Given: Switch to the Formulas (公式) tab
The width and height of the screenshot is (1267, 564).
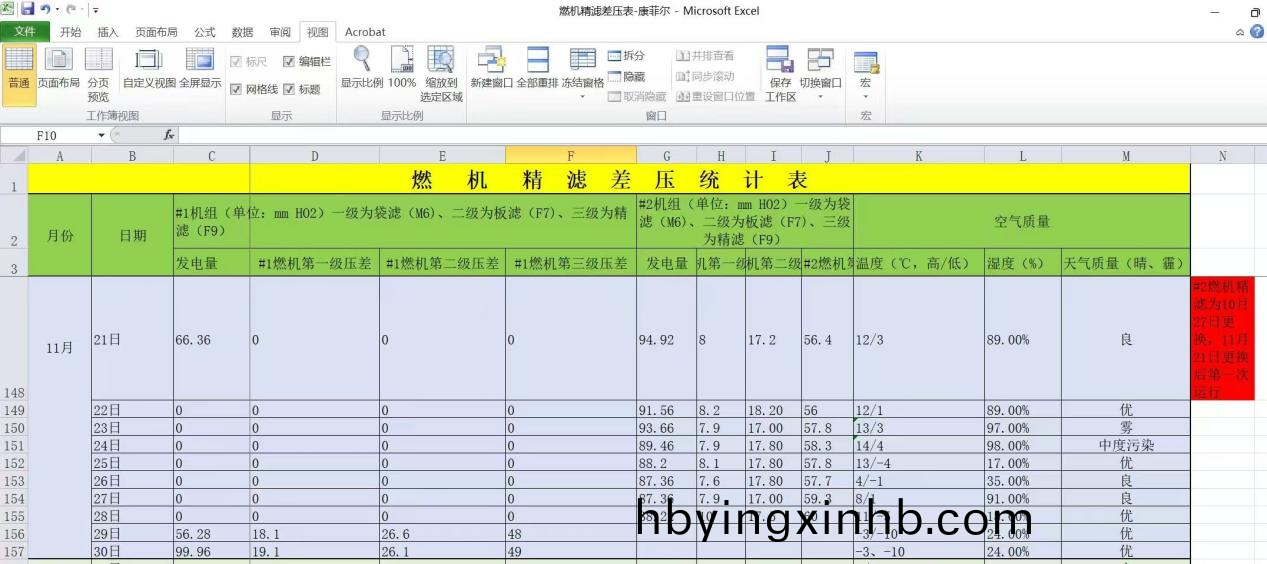Looking at the screenshot, I should [205, 32].
